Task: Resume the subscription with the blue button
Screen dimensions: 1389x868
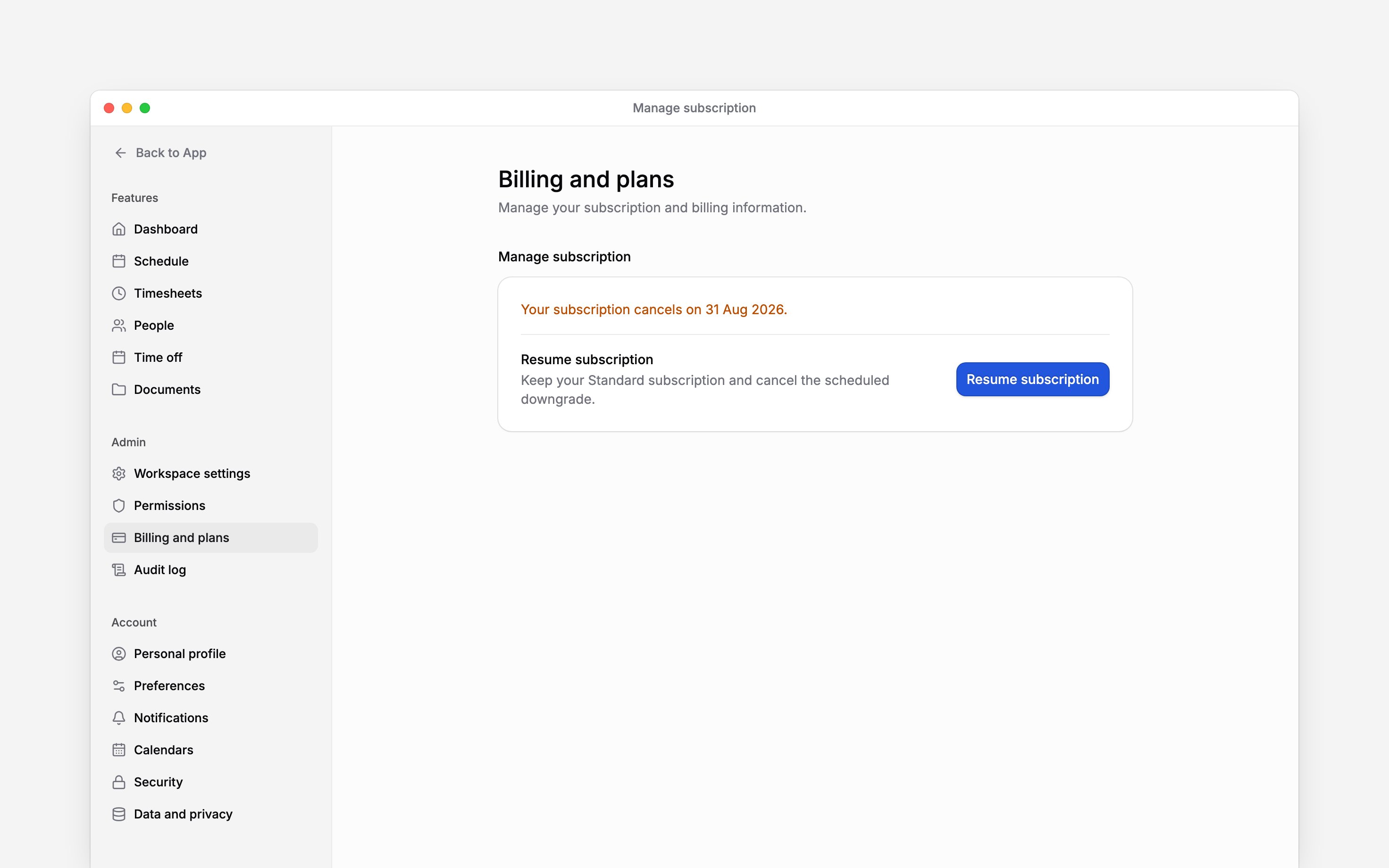Action: click(x=1033, y=379)
